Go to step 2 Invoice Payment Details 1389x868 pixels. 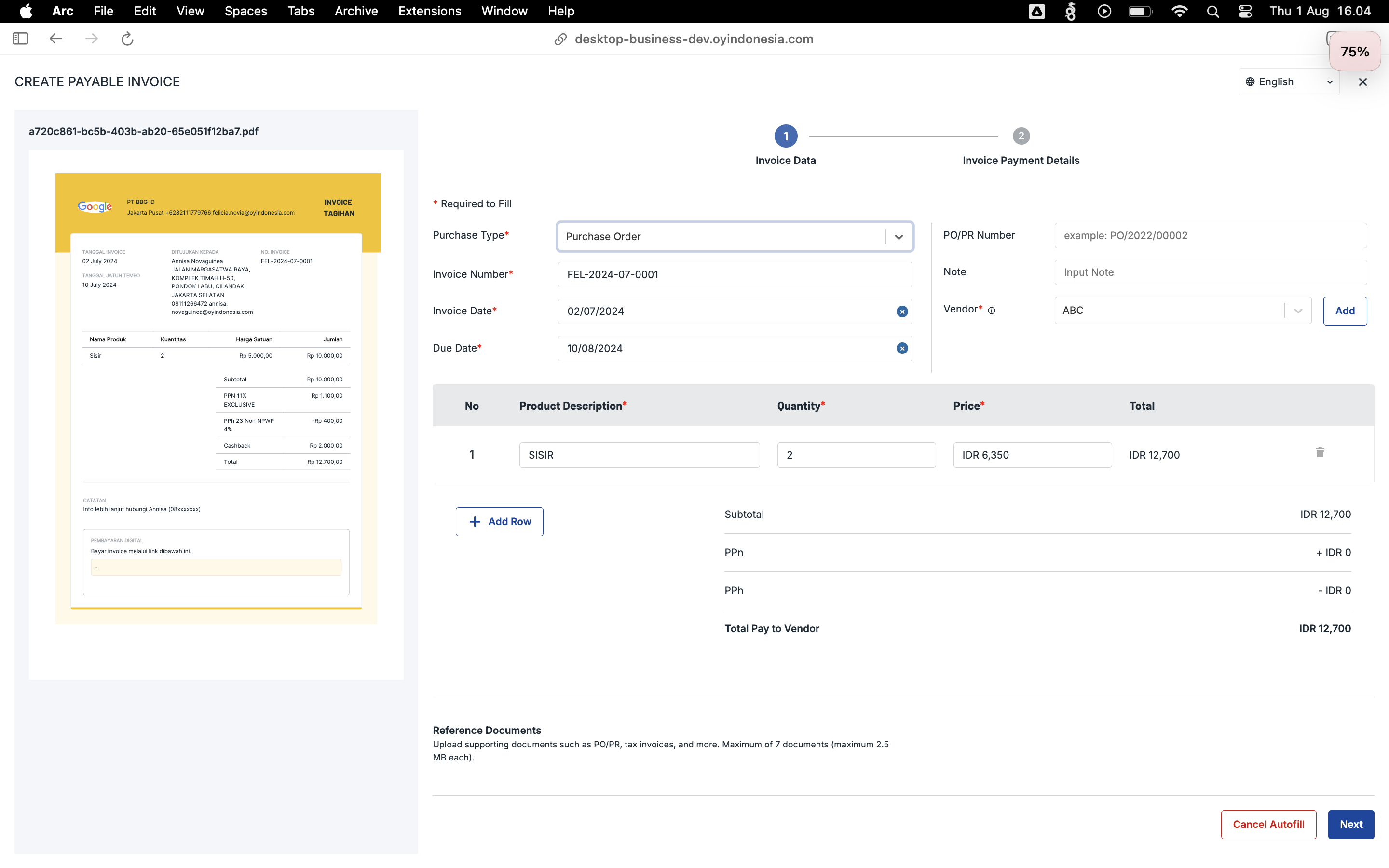(x=1021, y=136)
